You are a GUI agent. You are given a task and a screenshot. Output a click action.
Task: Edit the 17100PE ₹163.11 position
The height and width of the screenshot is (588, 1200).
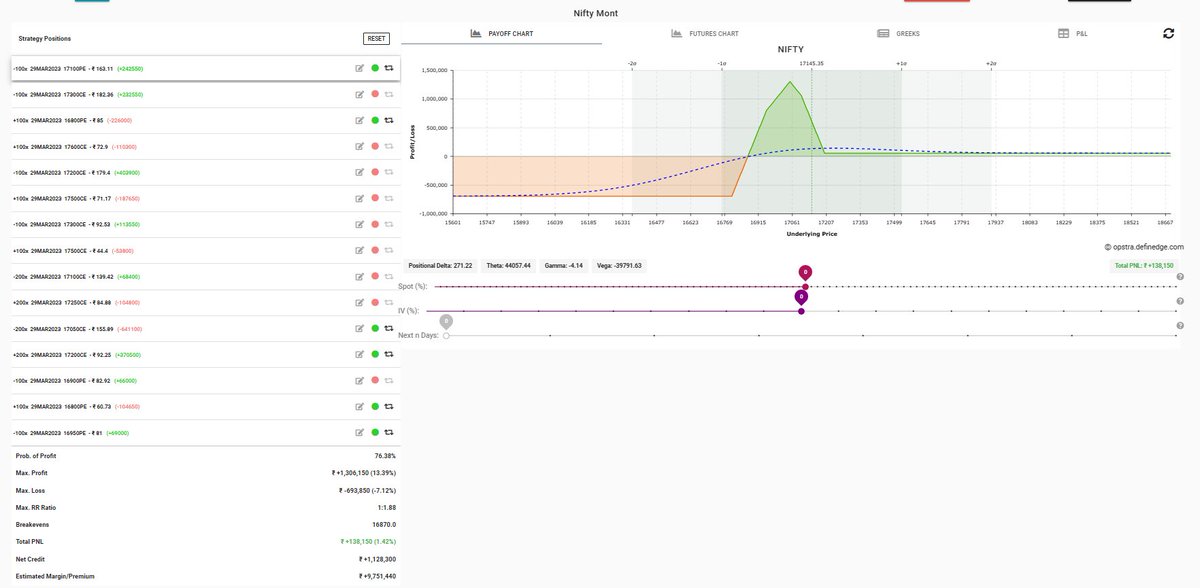click(359, 68)
